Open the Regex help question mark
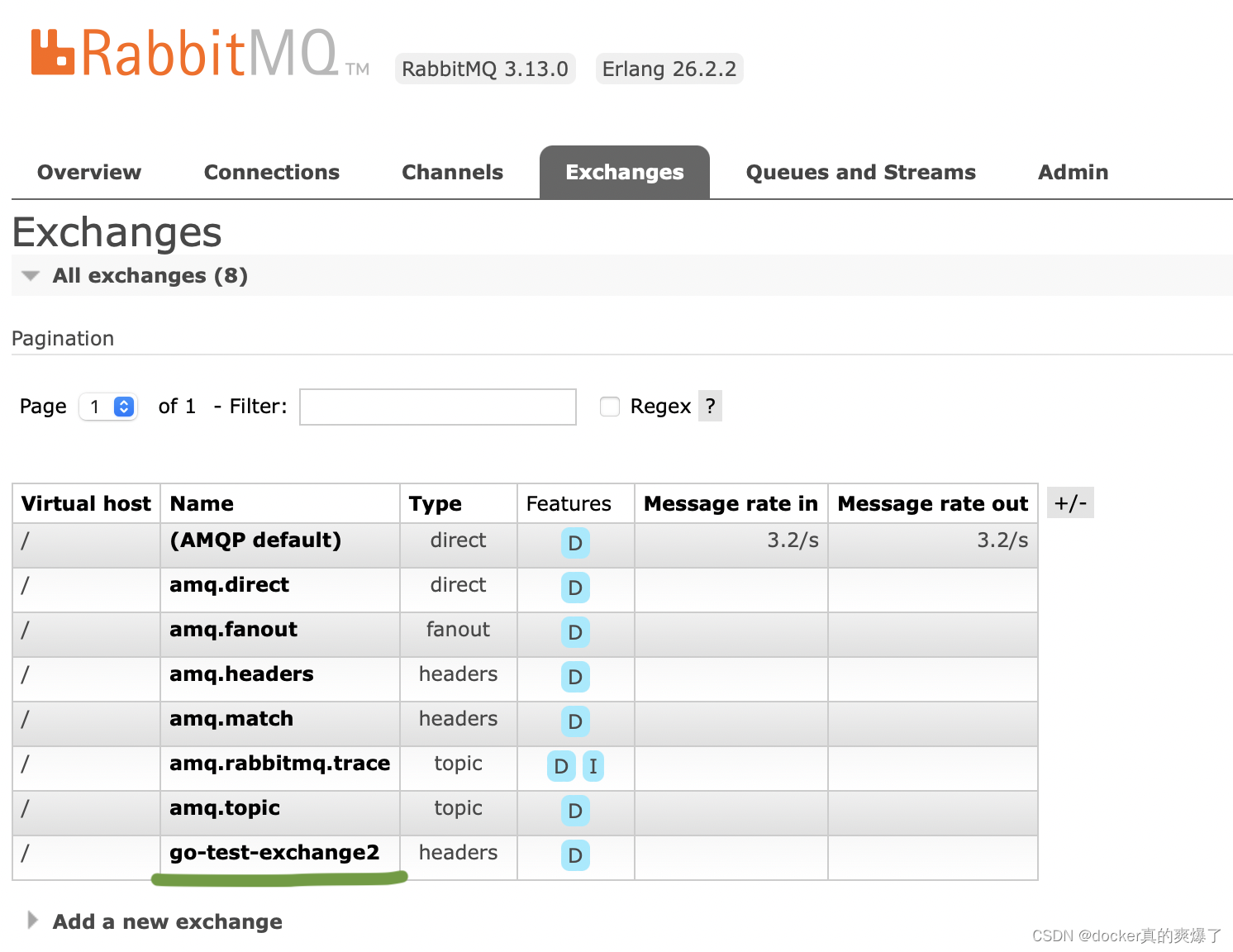Image resolution: width=1233 pixels, height=952 pixels. (x=710, y=406)
